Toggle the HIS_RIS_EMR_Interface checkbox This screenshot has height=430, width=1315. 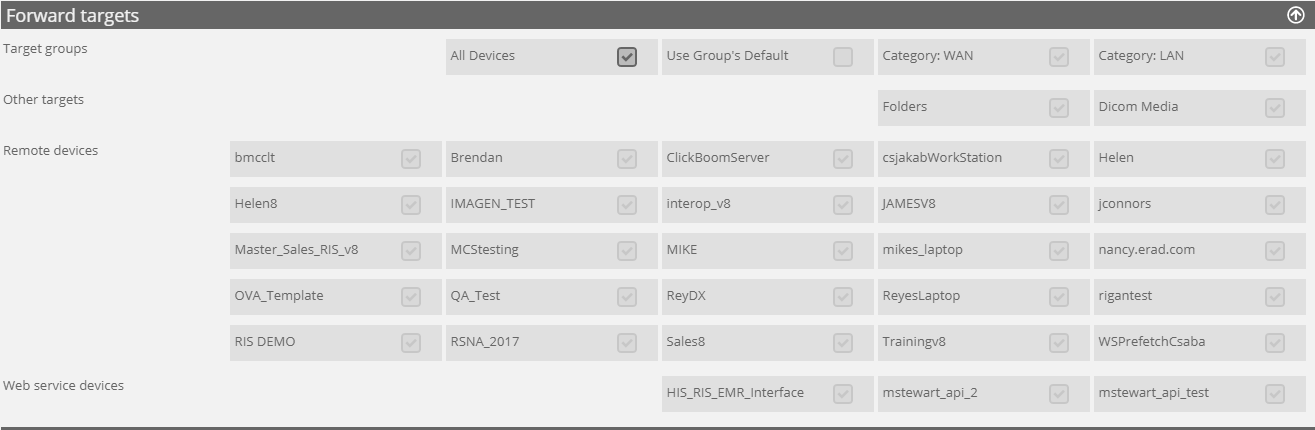tap(843, 393)
